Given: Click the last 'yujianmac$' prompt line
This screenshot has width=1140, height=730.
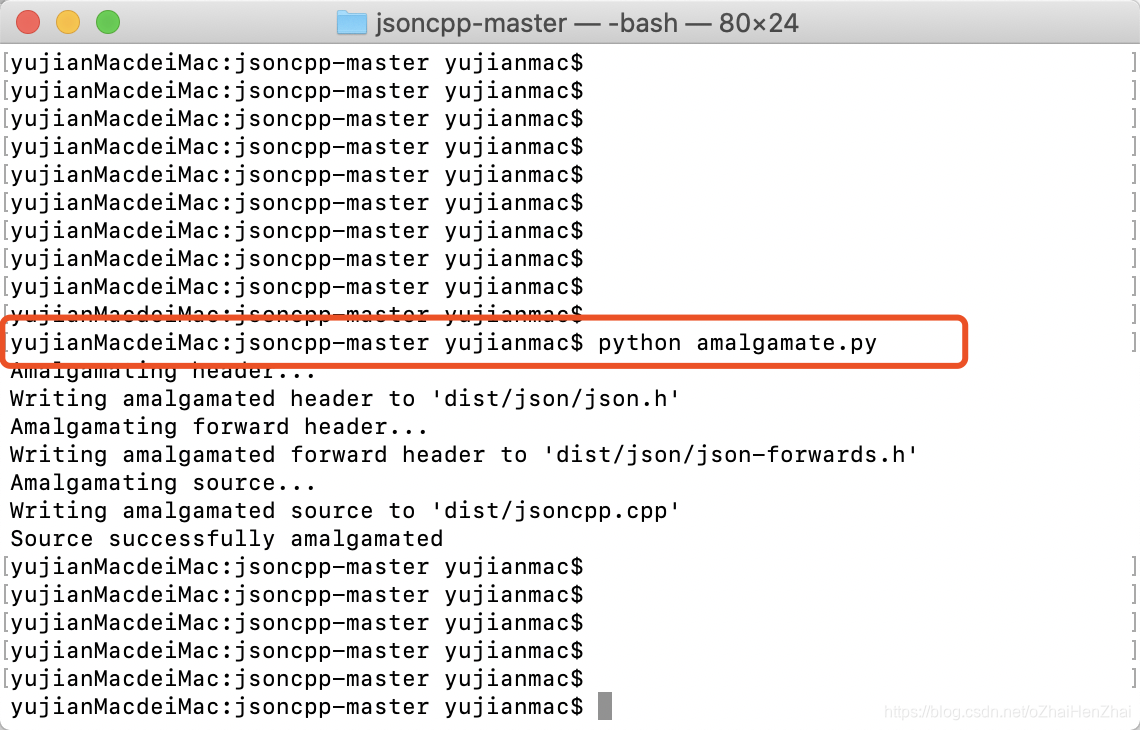Looking at the screenshot, I should point(295,706).
